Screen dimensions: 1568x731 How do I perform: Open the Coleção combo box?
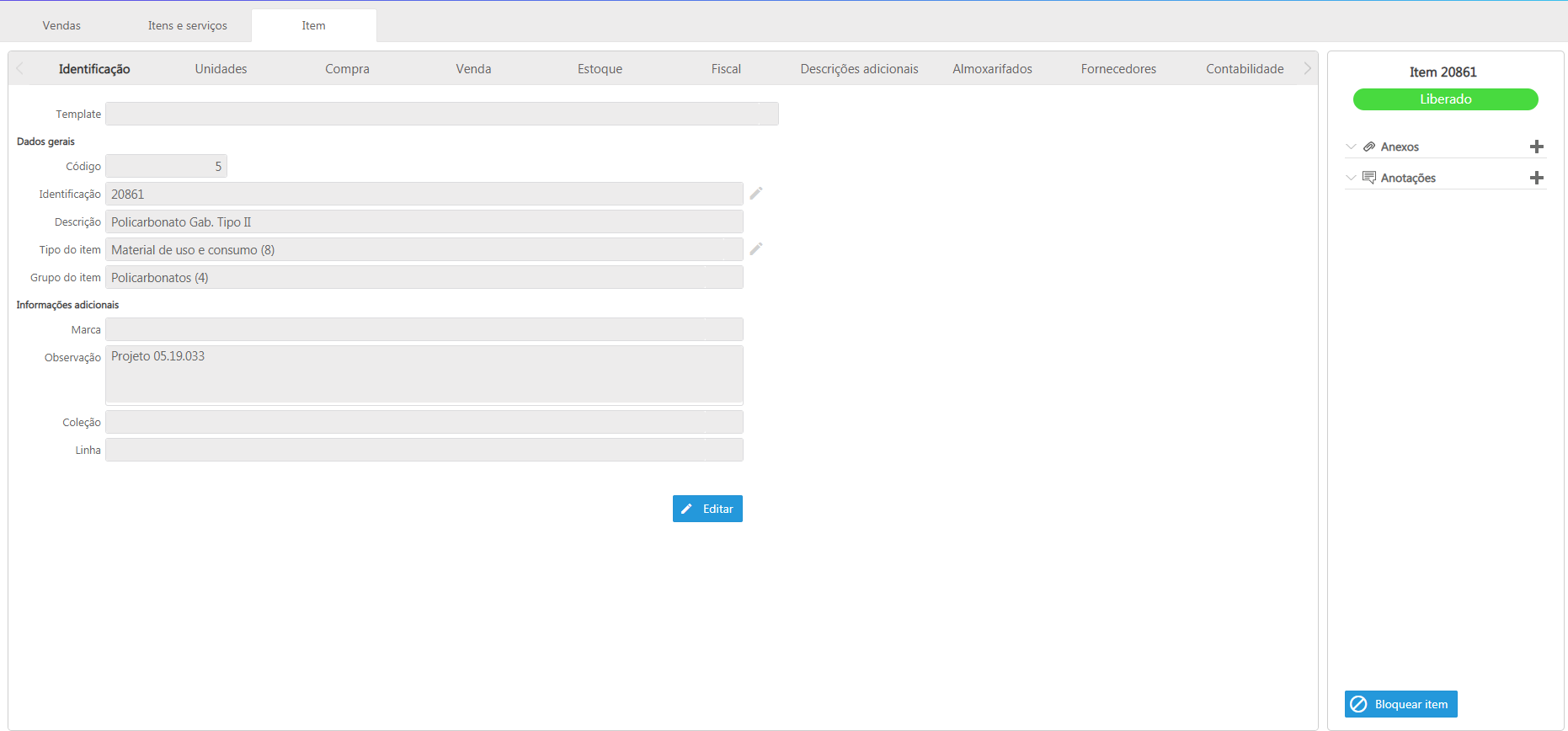pyautogui.click(x=424, y=422)
